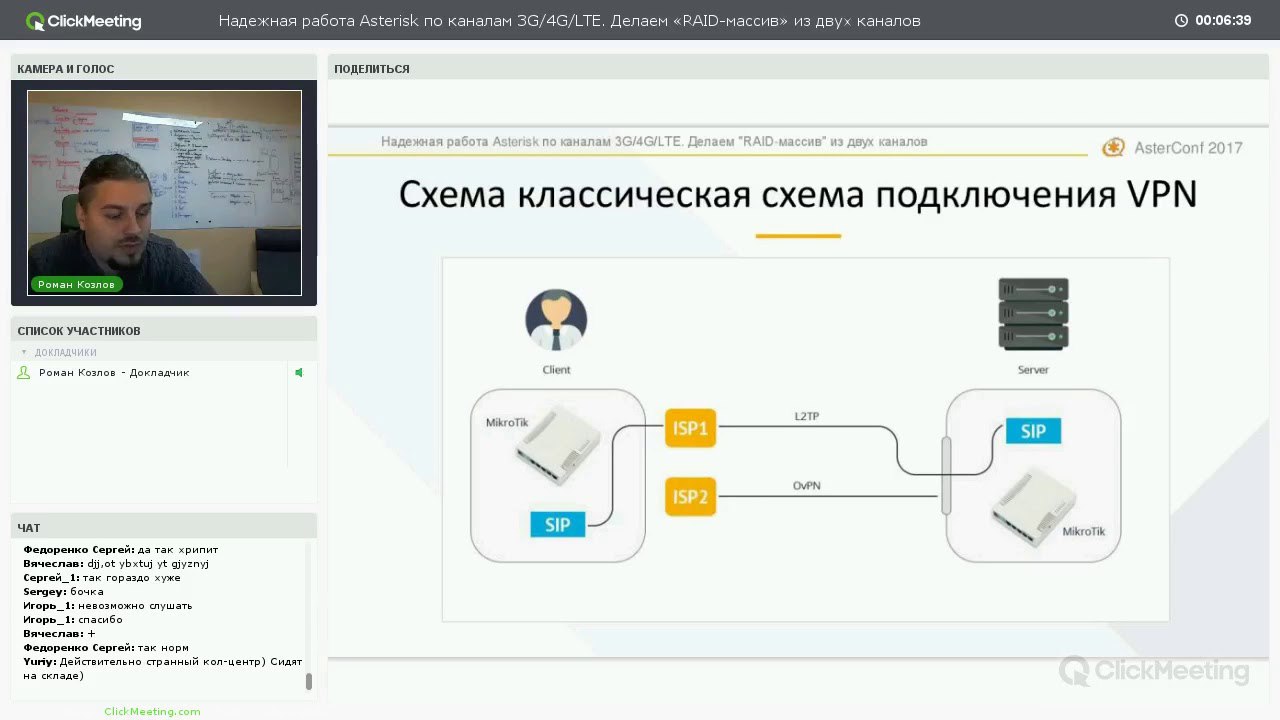The height and width of the screenshot is (720, 1280).
Task: Click the OvPN label on diagram
Action: click(x=807, y=486)
